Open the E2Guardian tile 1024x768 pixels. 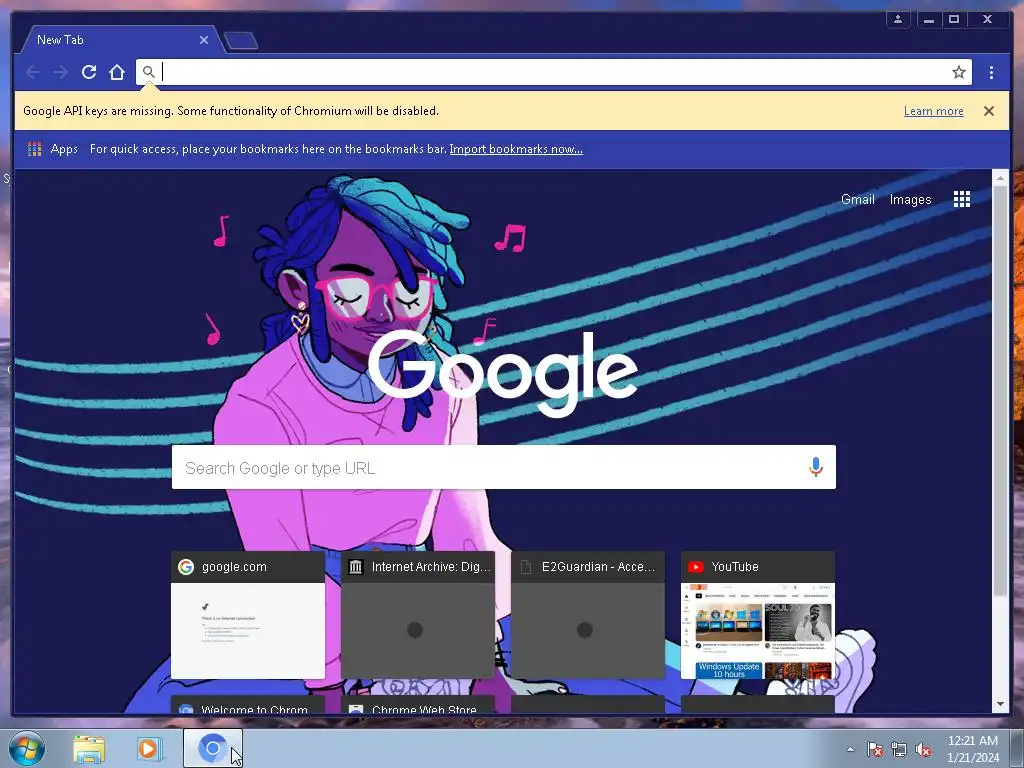(588, 615)
